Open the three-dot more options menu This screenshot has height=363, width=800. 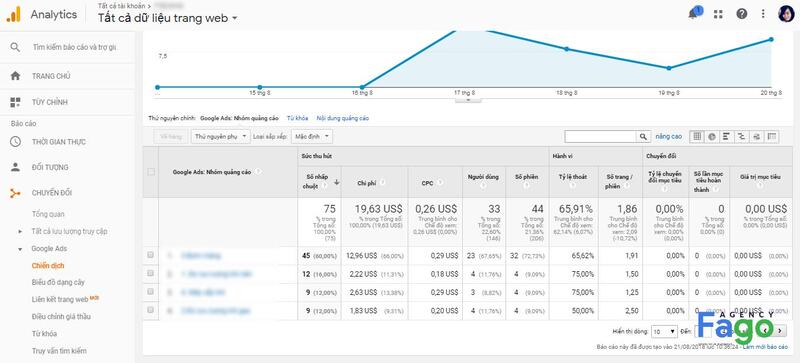click(763, 14)
